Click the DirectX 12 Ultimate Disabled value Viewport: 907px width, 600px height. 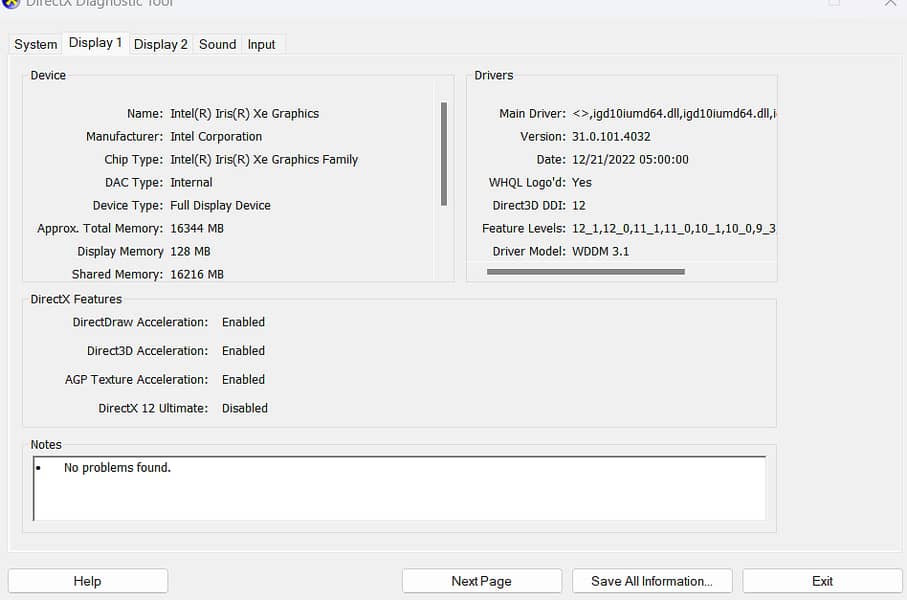pos(245,408)
